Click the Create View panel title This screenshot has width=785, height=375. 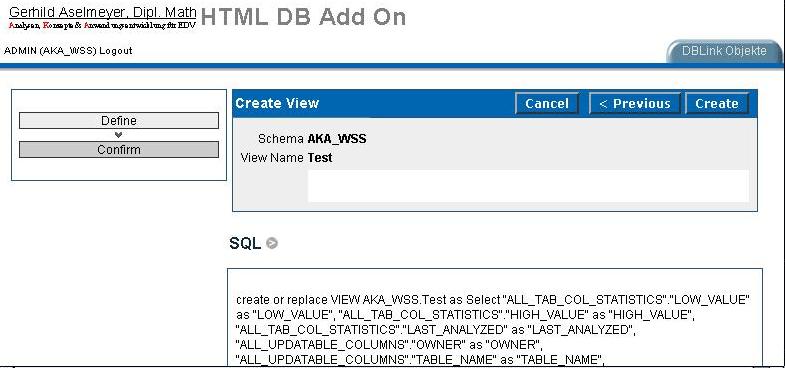[x=277, y=103]
